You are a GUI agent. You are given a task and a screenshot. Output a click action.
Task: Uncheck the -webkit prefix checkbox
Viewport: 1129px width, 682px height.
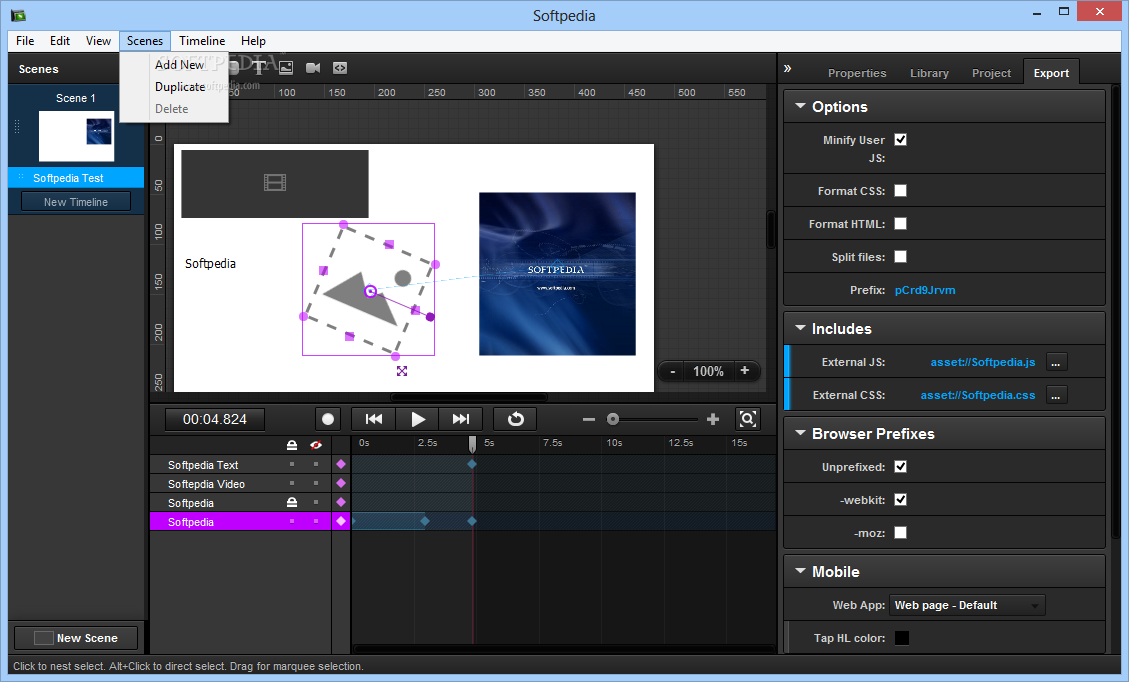click(900, 500)
